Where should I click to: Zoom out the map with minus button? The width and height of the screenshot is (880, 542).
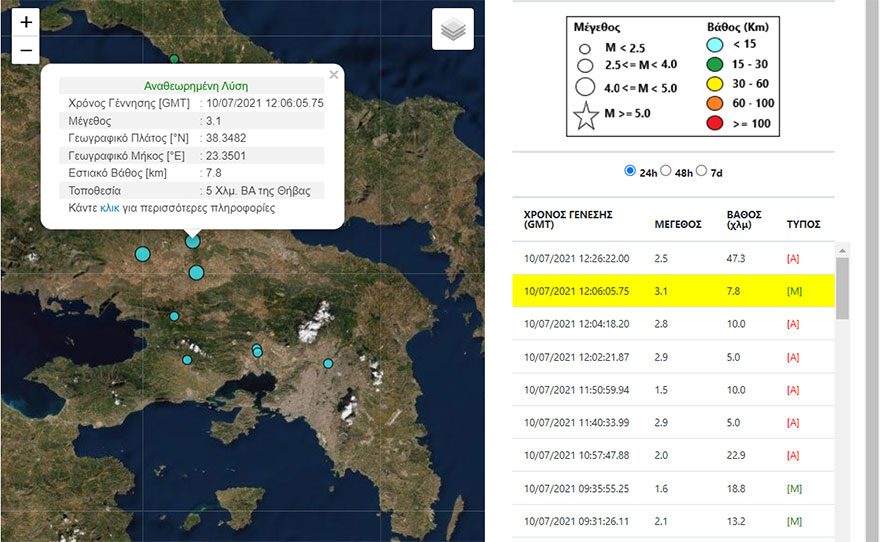click(26, 50)
